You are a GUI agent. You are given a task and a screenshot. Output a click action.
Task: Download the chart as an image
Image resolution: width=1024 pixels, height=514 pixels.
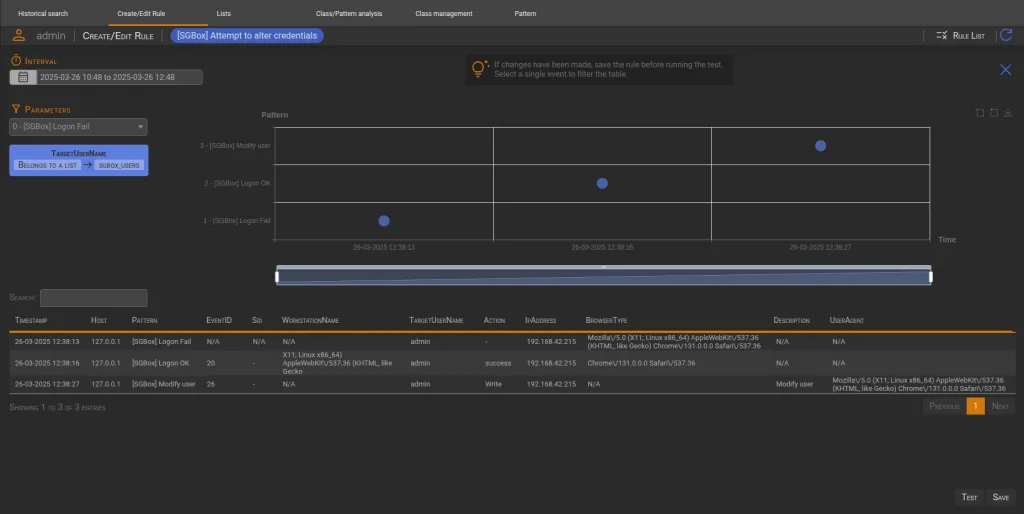(x=1008, y=113)
